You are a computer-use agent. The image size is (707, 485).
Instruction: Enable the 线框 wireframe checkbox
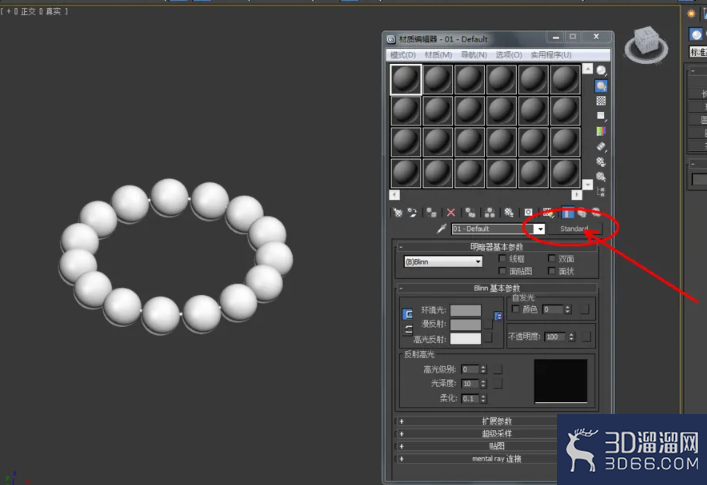pyautogui.click(x=502, y=258)
